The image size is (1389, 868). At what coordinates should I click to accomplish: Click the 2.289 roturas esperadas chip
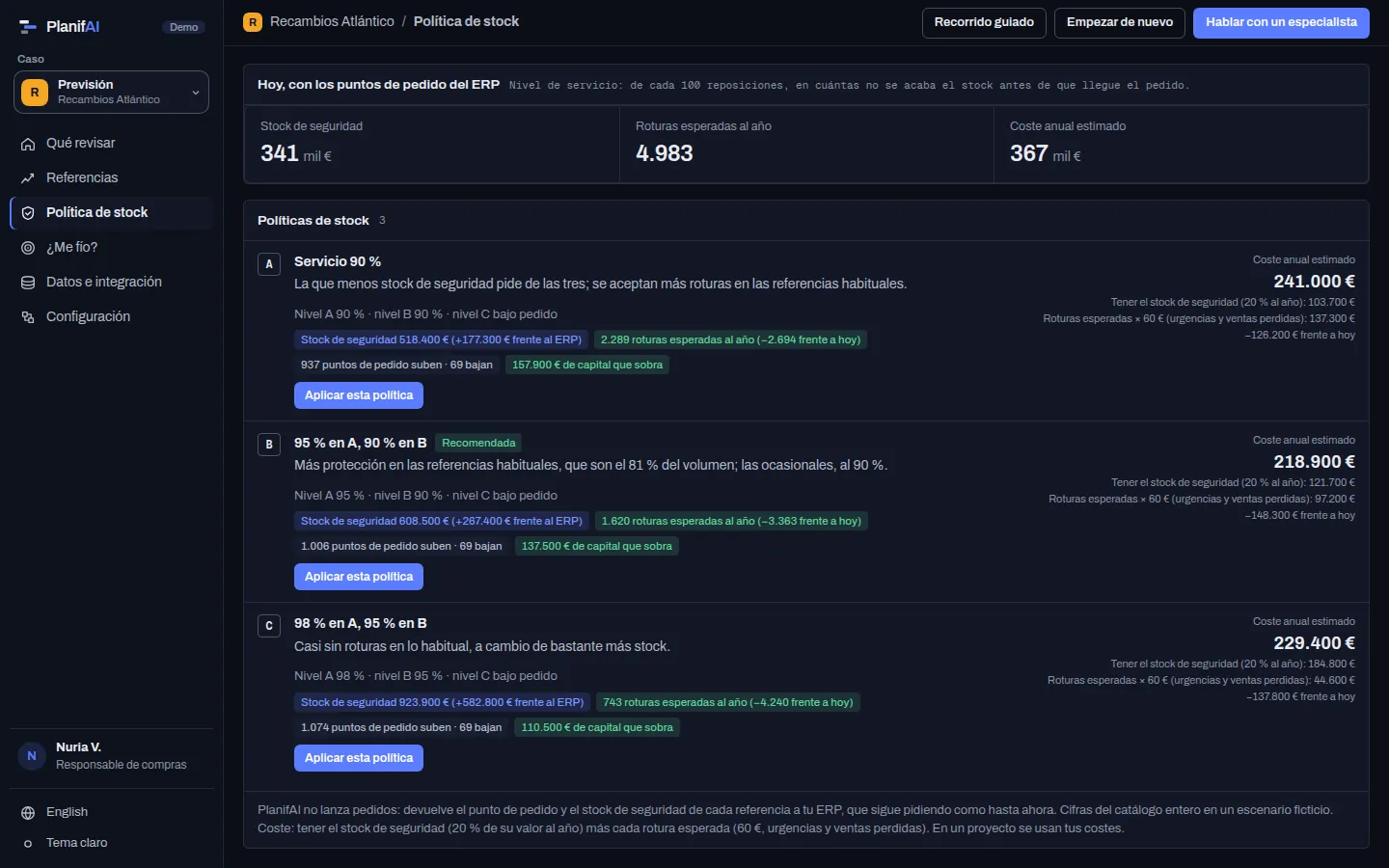coord(730,339)
